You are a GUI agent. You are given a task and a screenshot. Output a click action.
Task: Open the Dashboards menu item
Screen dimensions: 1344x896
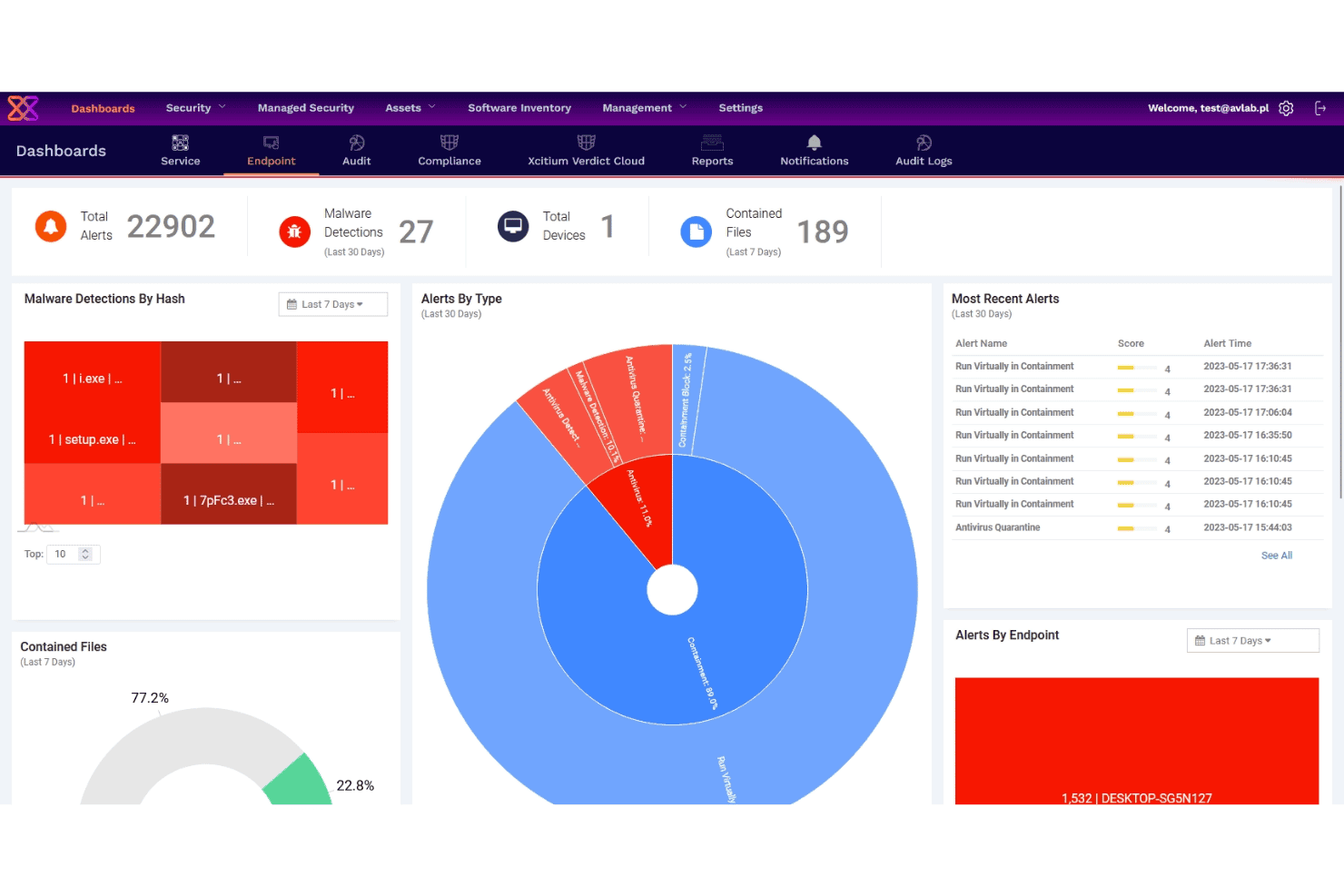[x=103, y=109]
